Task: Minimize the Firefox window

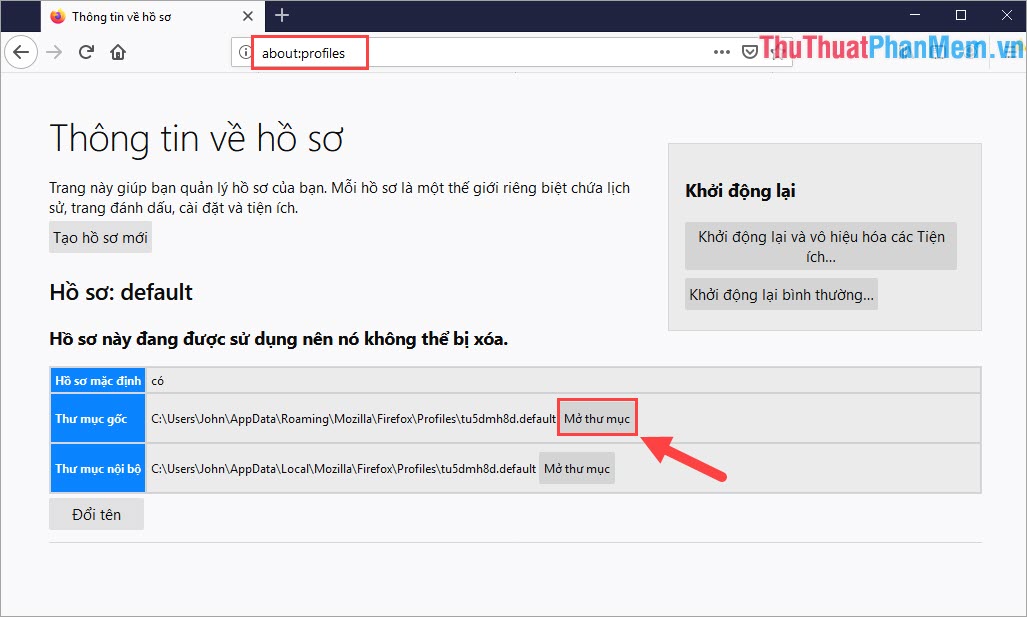Action: click(913, 15)
